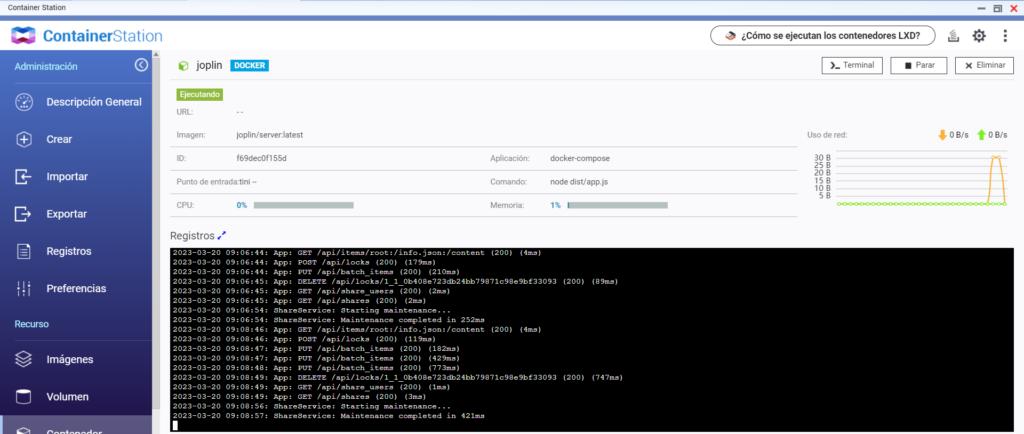Screen dimensions: 1024x434
Task: Open the LXD containers help link
Action: (823, 36)
